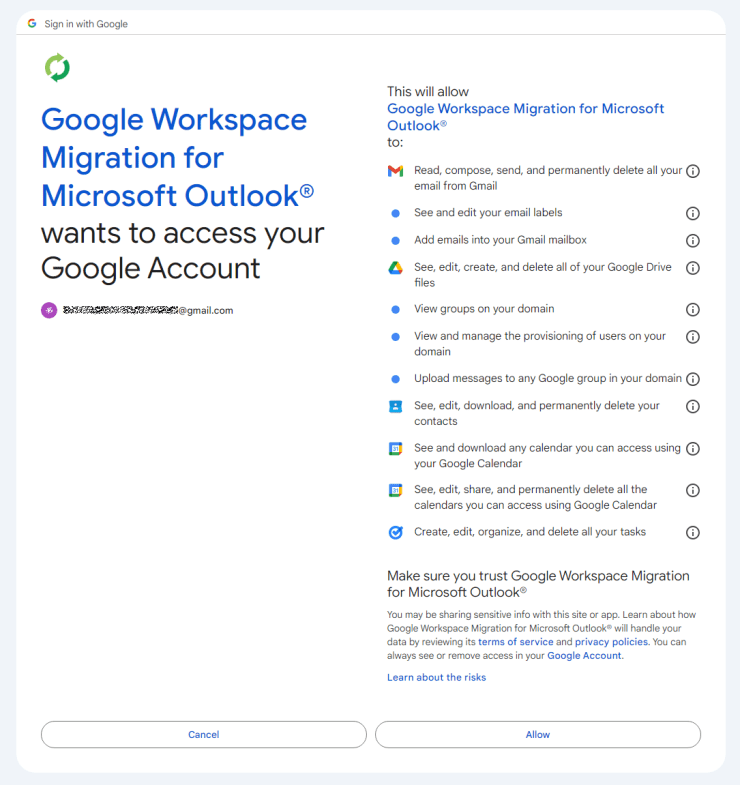740x785 pixels.
Task: Open info for Gmail read, compose, send permission
Action: pyautogui.click(x=692, y=171)
